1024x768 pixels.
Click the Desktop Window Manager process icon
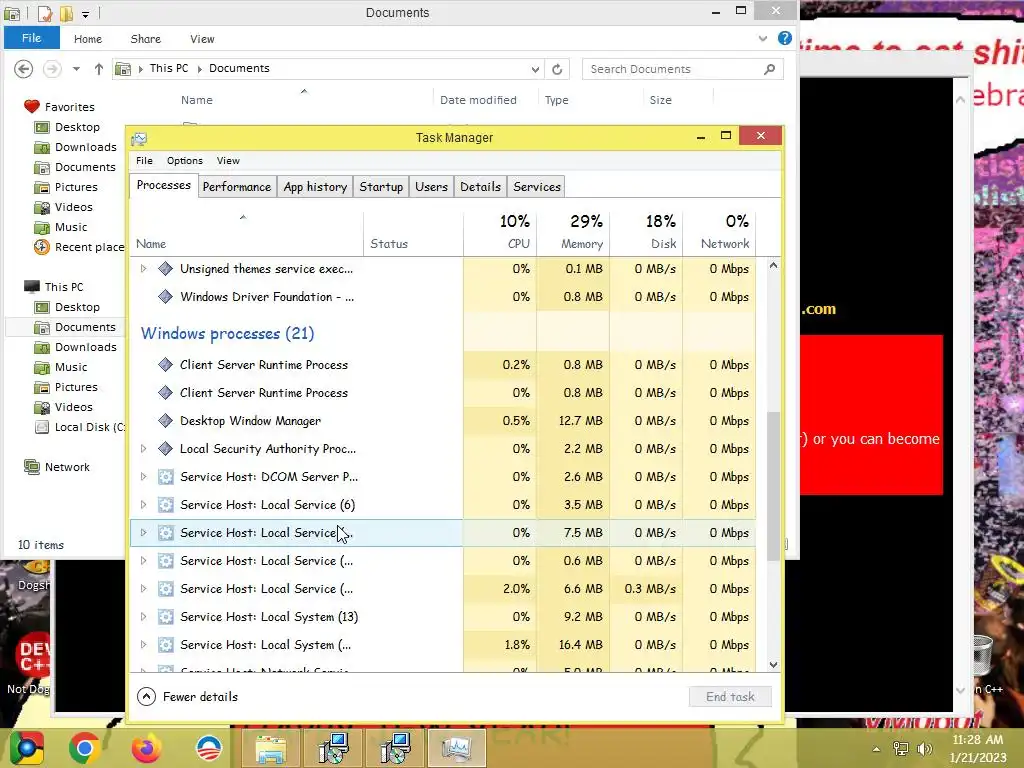coord(166,421)
